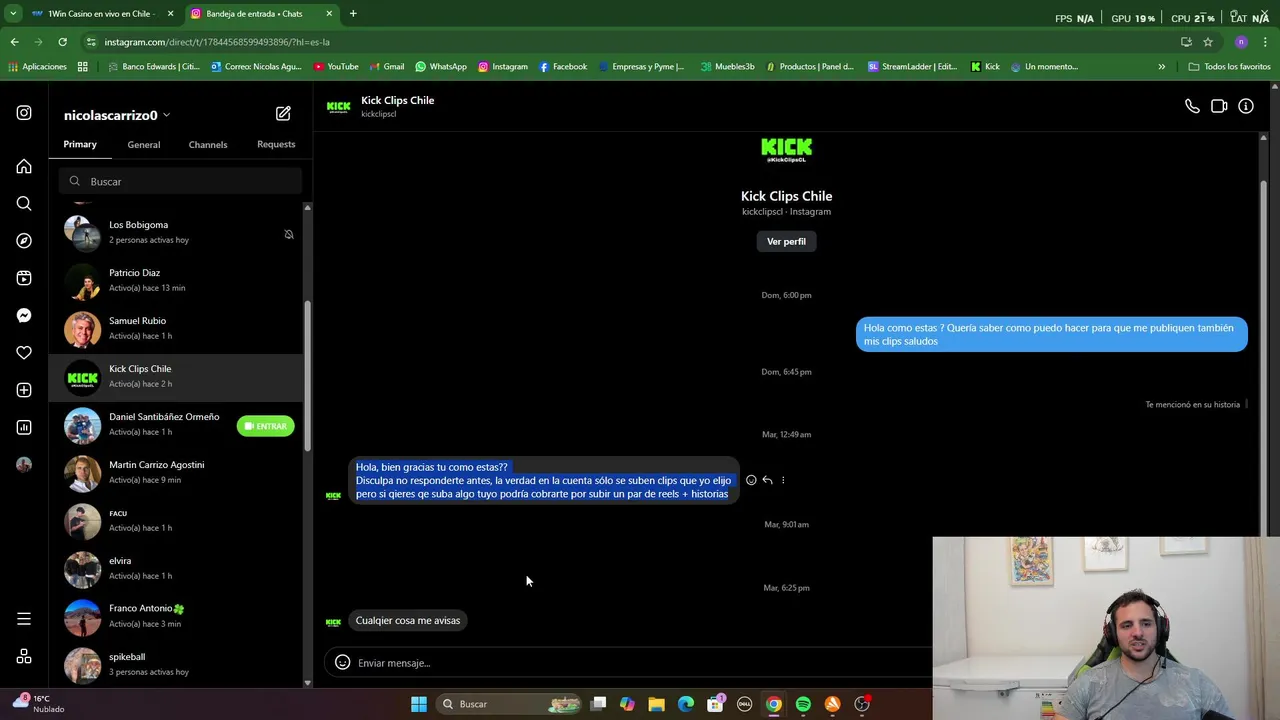Open the Reels icon in the sidebar
Viewport: 1280px width, 720px height.
click(24, 278)
